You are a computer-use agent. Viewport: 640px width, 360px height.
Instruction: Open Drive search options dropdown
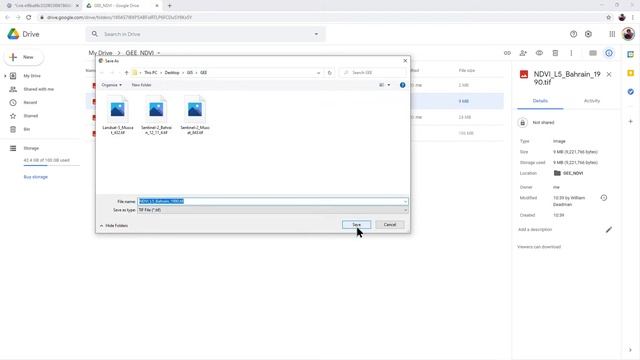(316, 34)
